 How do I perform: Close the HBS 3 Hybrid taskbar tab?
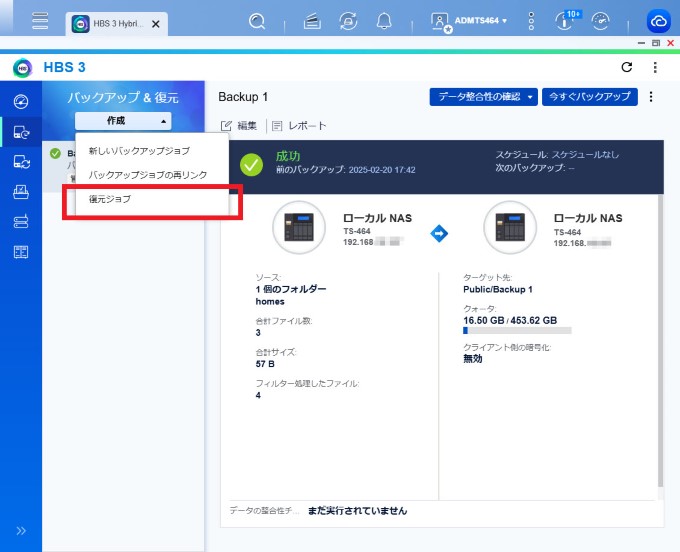pyautogui.click(x=156, y=24)
